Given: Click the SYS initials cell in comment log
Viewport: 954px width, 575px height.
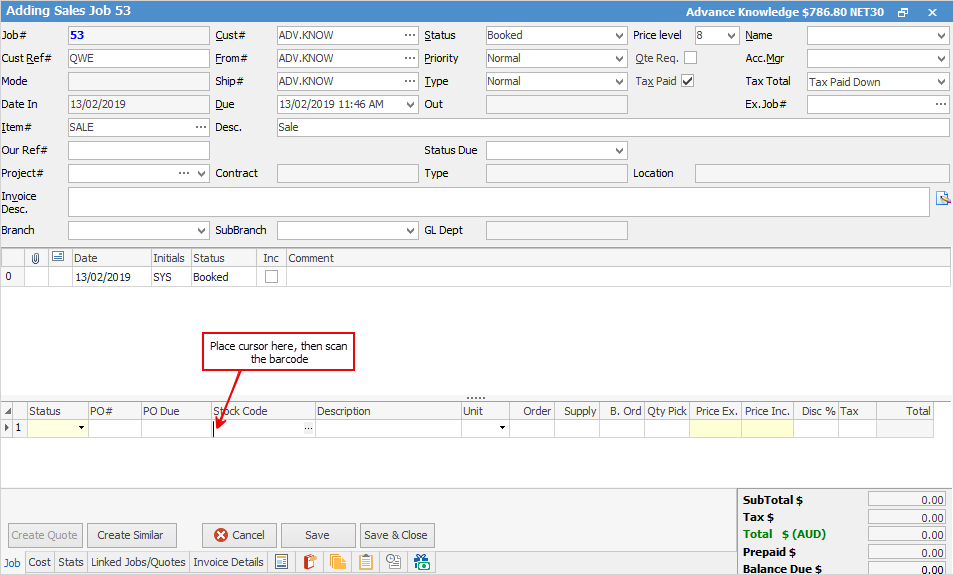Looking at the screenshot, I should tap(171, 277).
